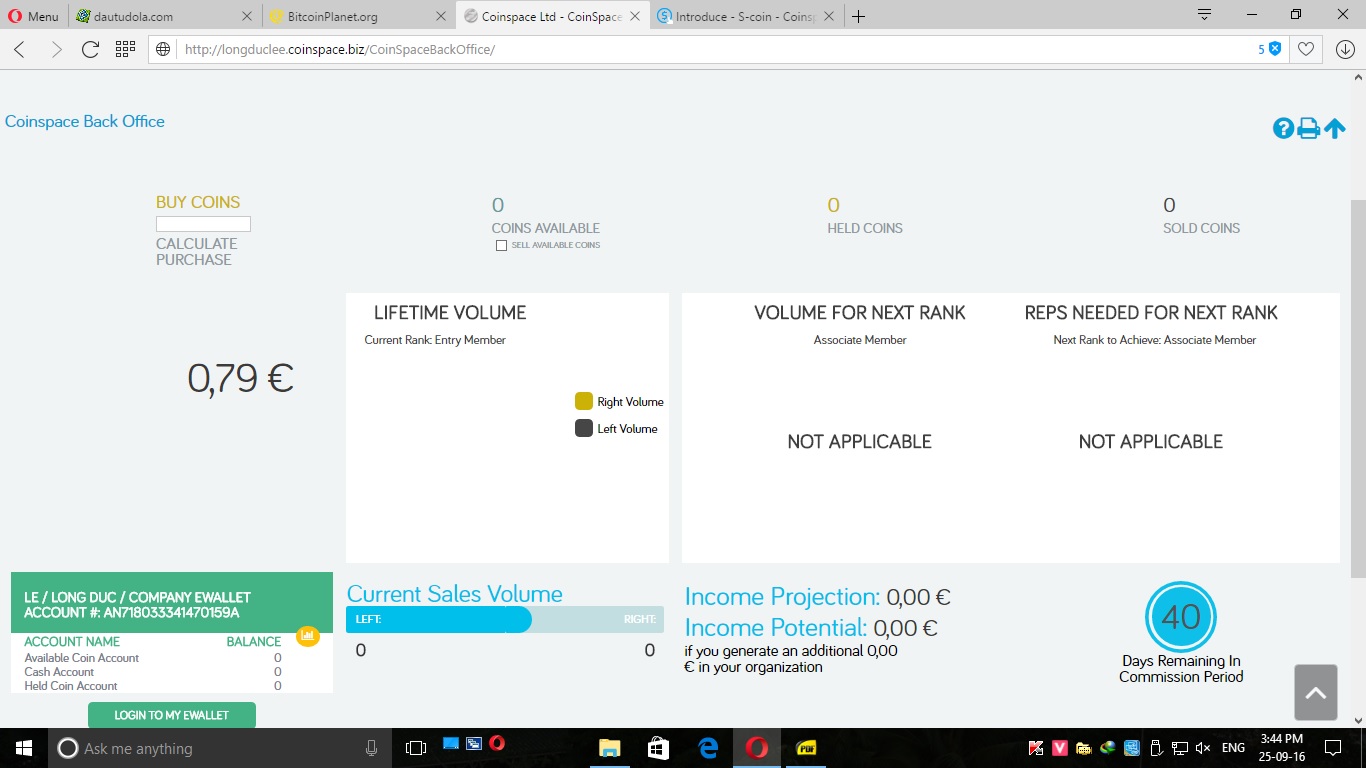The height and width of the screenshot is (768, 1366).
Task: Click the Login To My eWallet button
Action: click(x=172, y=715)
